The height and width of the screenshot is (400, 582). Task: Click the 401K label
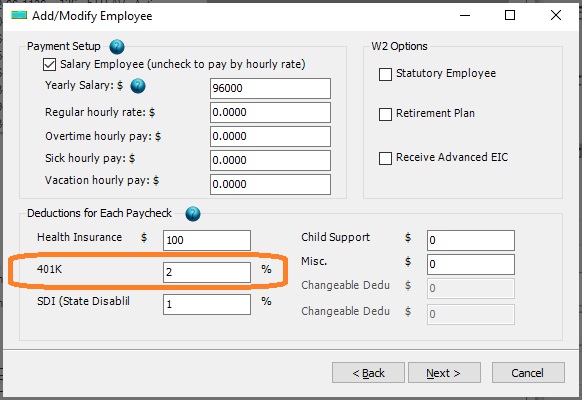coord(49,269)
